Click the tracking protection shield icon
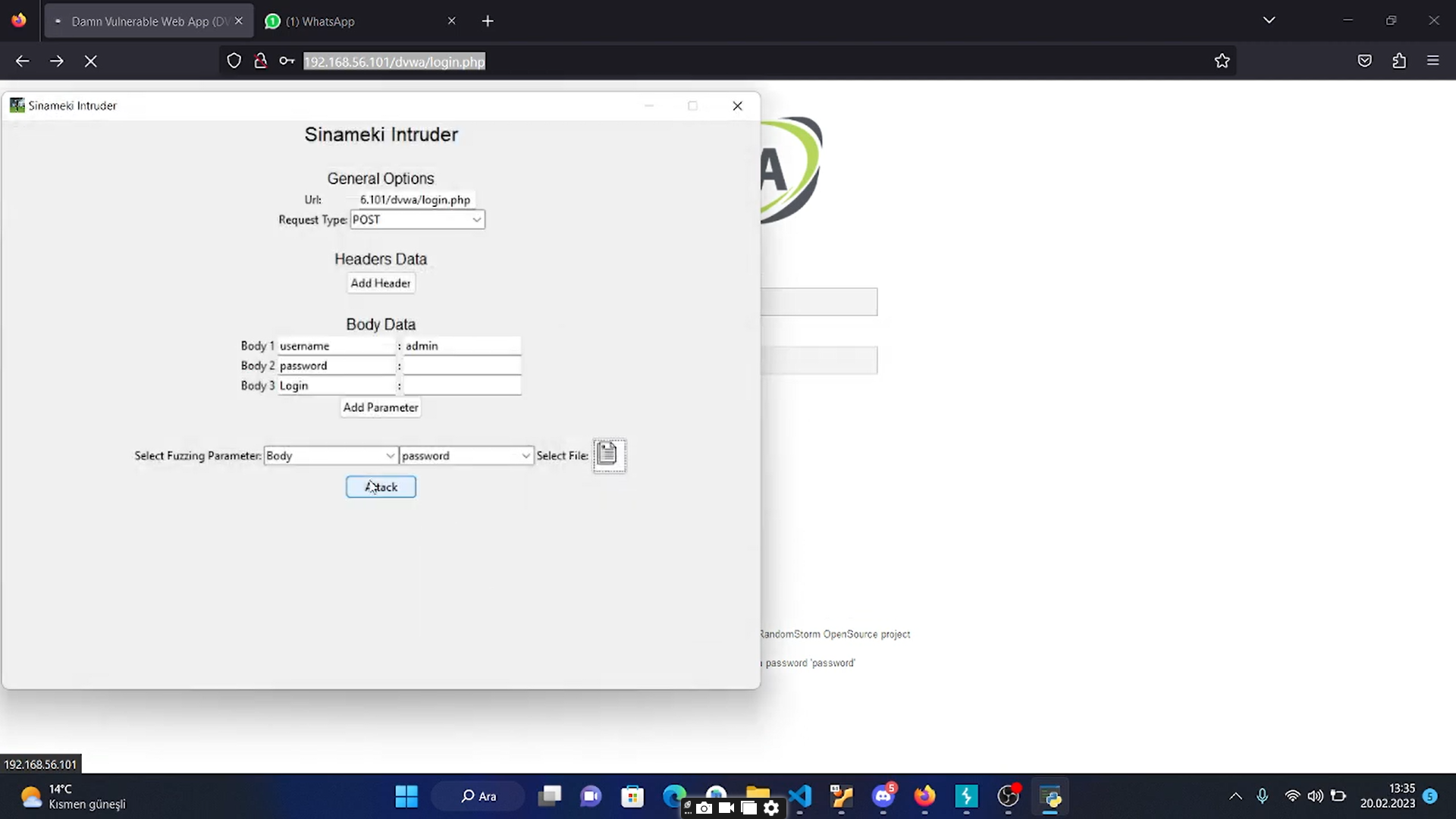 234,61
